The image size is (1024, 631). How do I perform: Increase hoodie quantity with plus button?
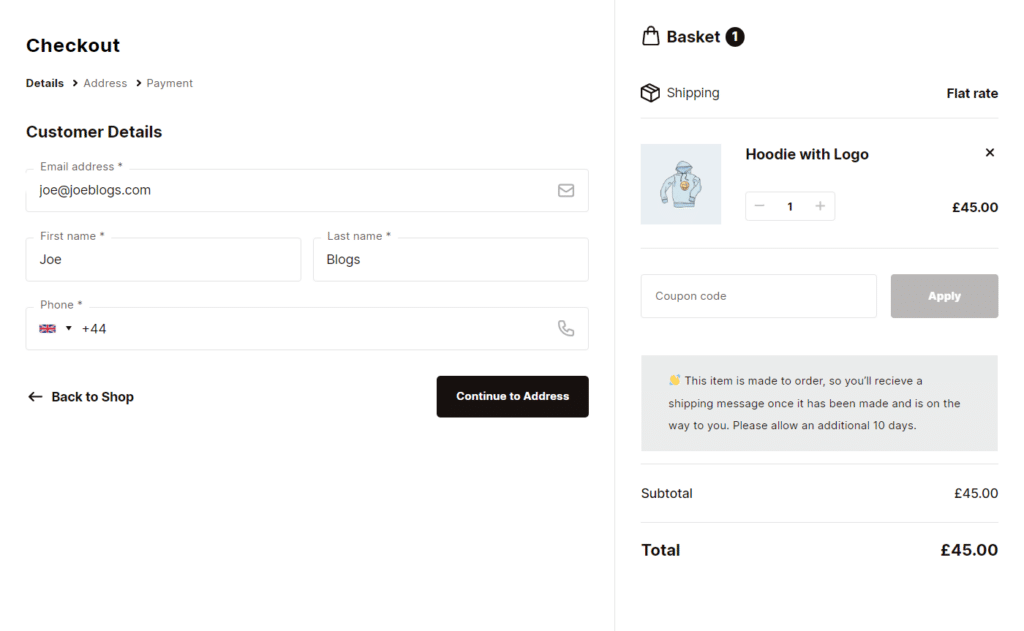click(x=820, y=206)
